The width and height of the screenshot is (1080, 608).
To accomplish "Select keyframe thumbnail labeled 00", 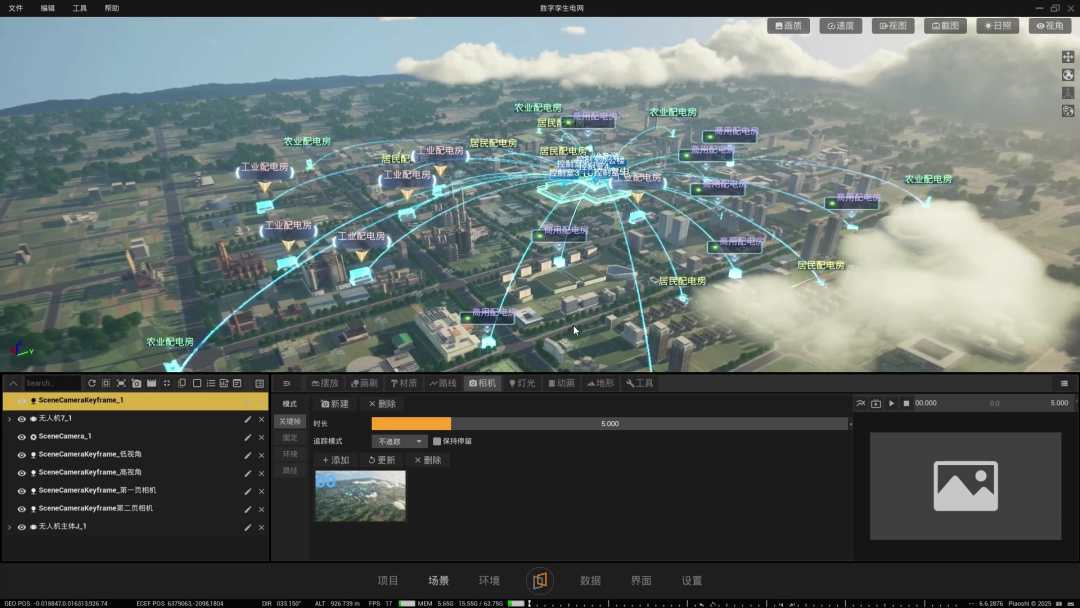I will point(360,496).
